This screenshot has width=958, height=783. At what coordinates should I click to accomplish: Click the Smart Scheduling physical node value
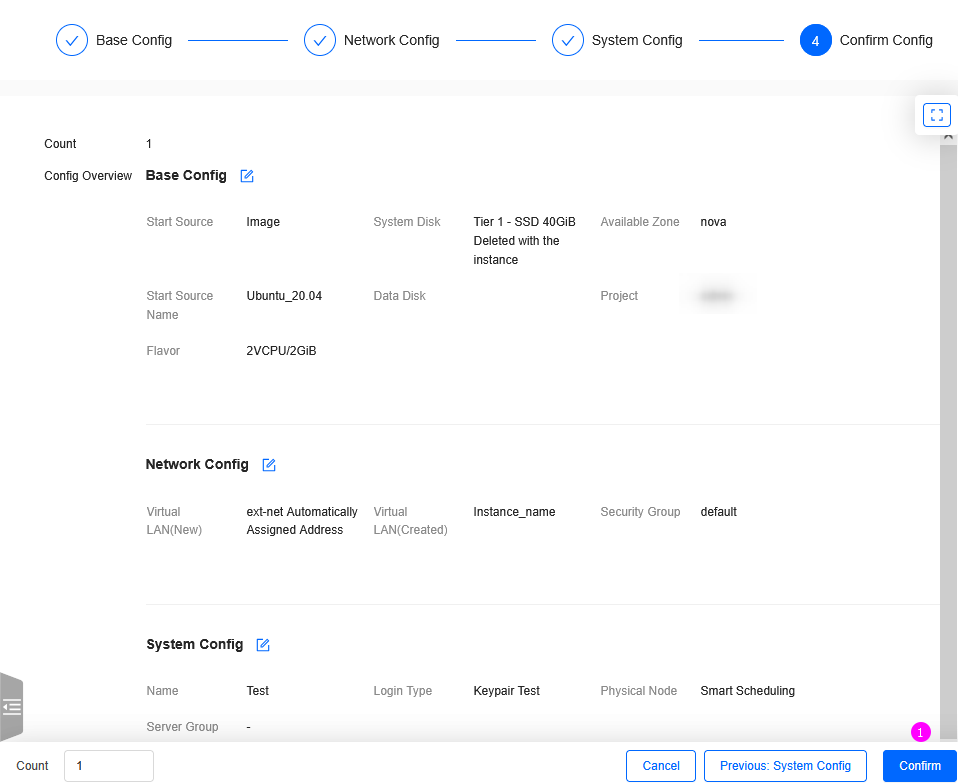coord(747,691)
